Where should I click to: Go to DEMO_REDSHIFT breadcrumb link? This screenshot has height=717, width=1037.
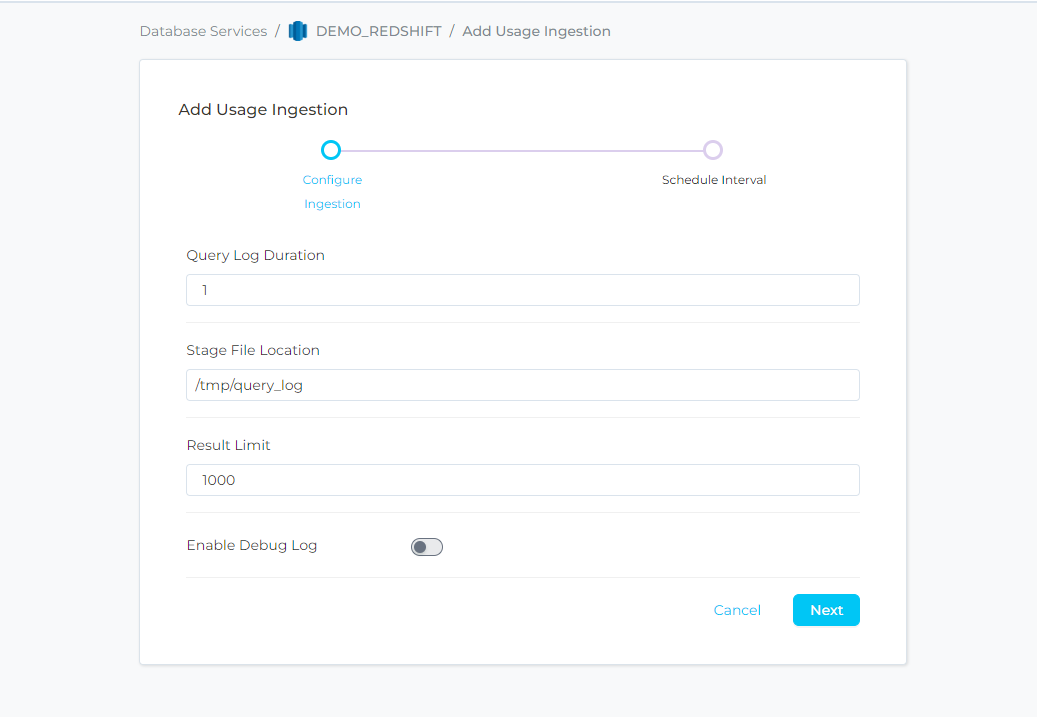coord(378,31)
